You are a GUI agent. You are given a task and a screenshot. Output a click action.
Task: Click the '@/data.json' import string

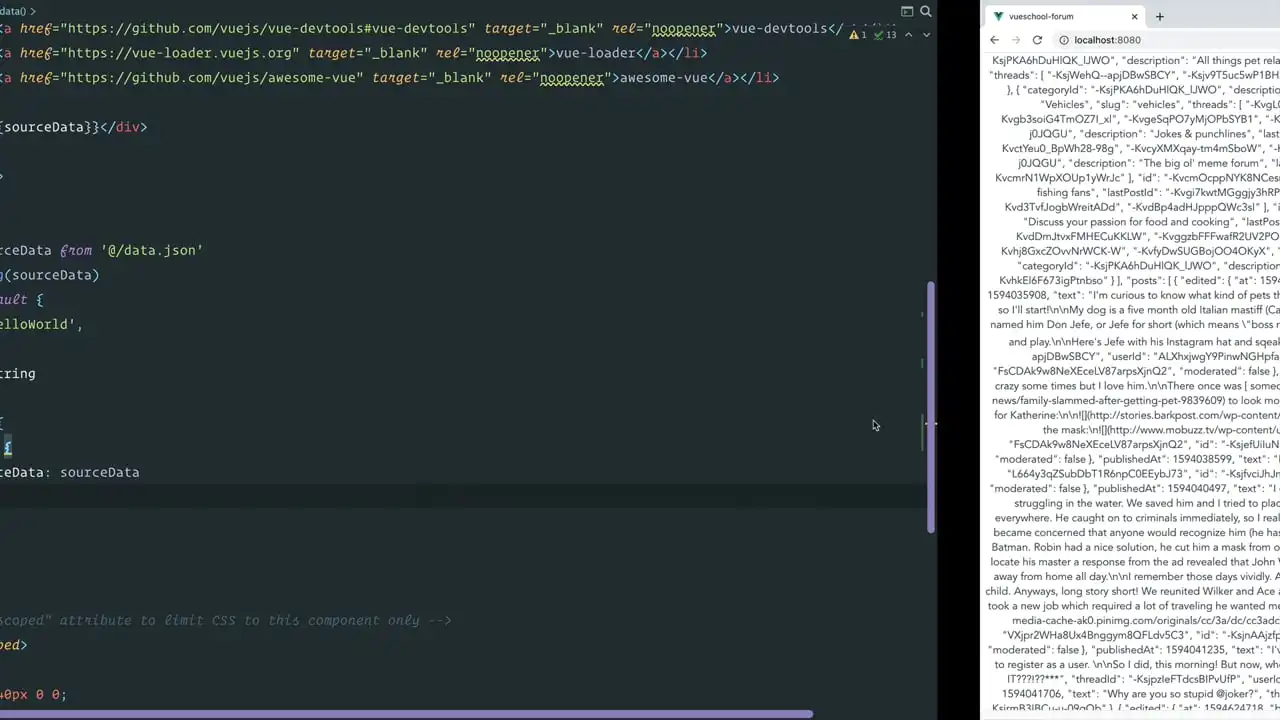(152, 250)
